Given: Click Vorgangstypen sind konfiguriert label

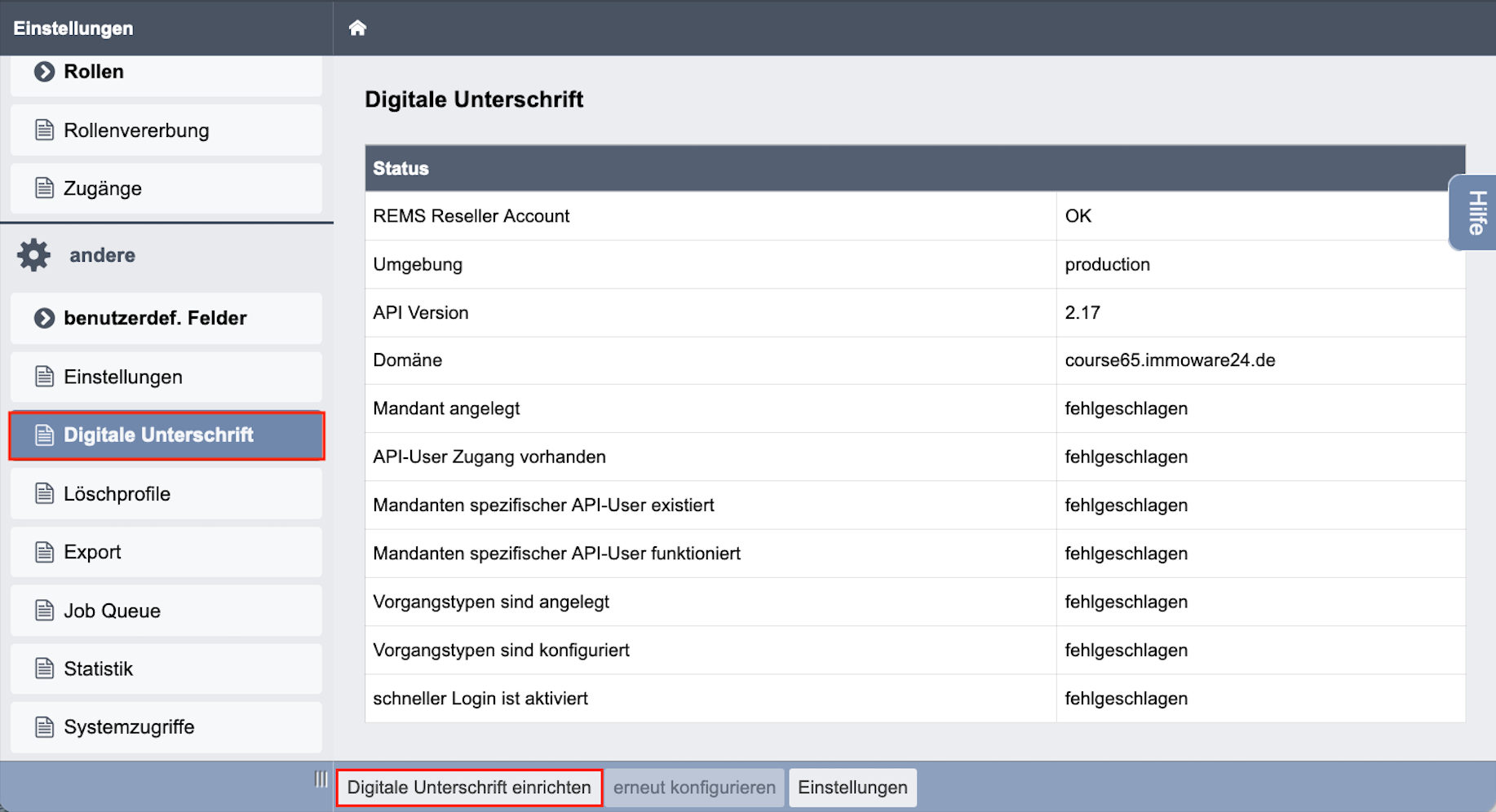Looking at the screenshot, I should [x=501, y=651].
